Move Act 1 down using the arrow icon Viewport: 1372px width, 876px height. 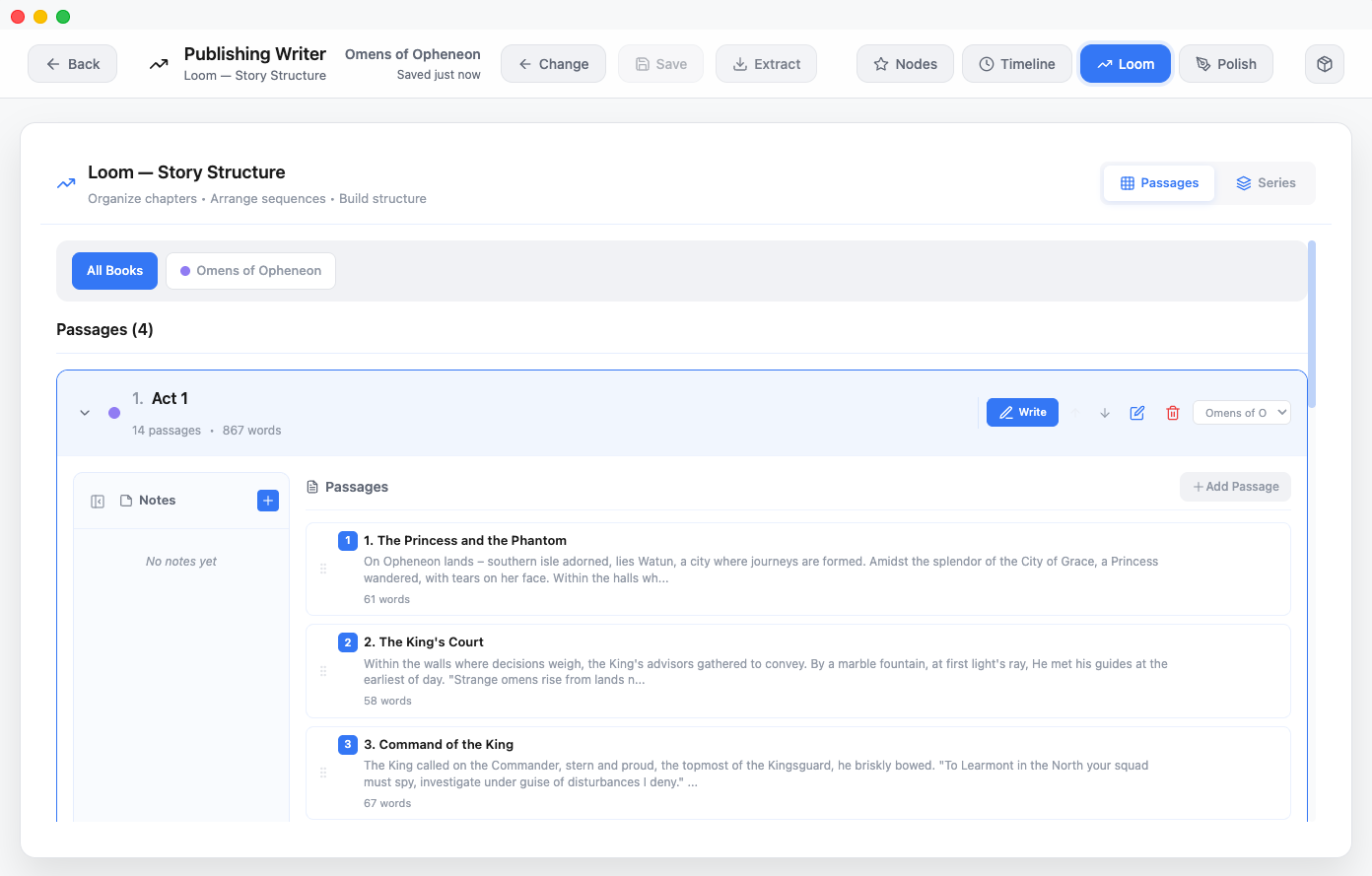pyautogui.click(x=1104, y=412)
